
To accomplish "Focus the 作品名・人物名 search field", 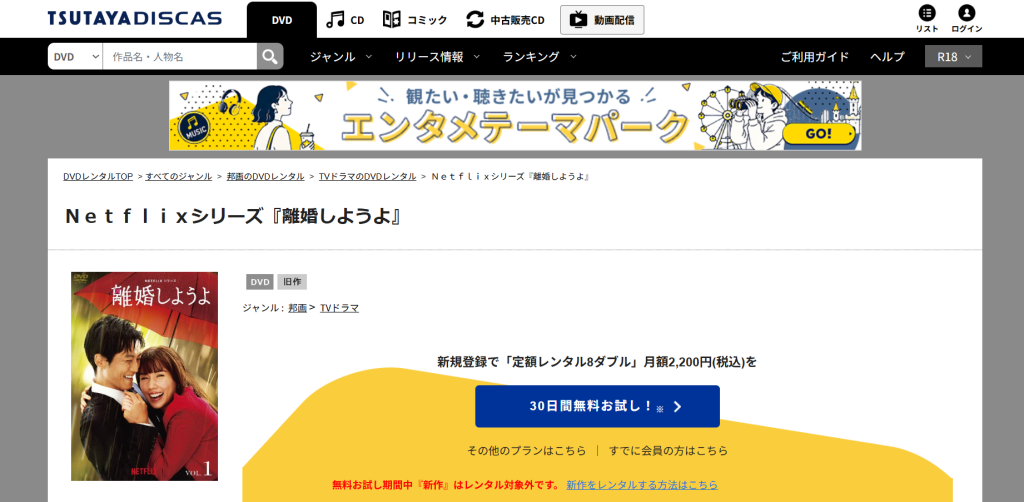I will pos(180,57).
